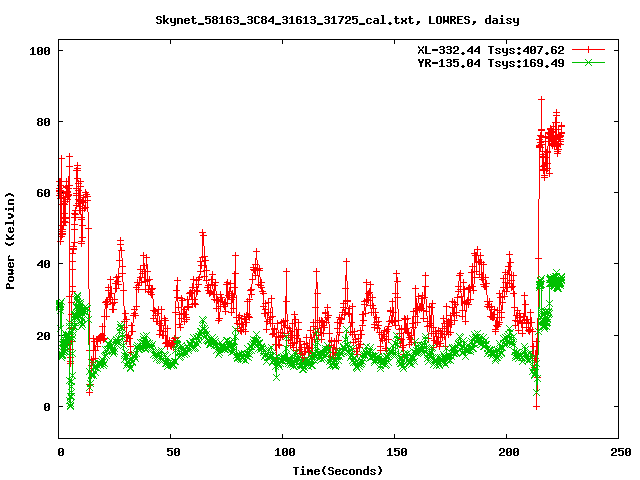Click the y-axis tick label 20
This screenshot has width=640, height=480.
pyautogui.click(x=43, y=336)
